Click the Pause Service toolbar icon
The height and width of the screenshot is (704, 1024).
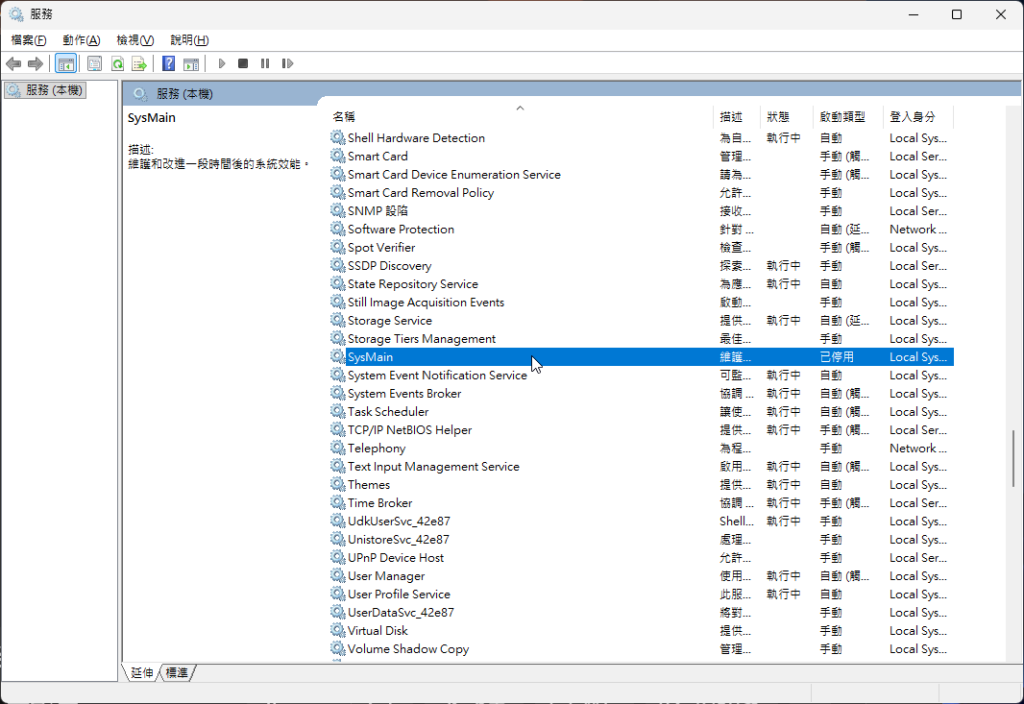(x=265, y=64)
